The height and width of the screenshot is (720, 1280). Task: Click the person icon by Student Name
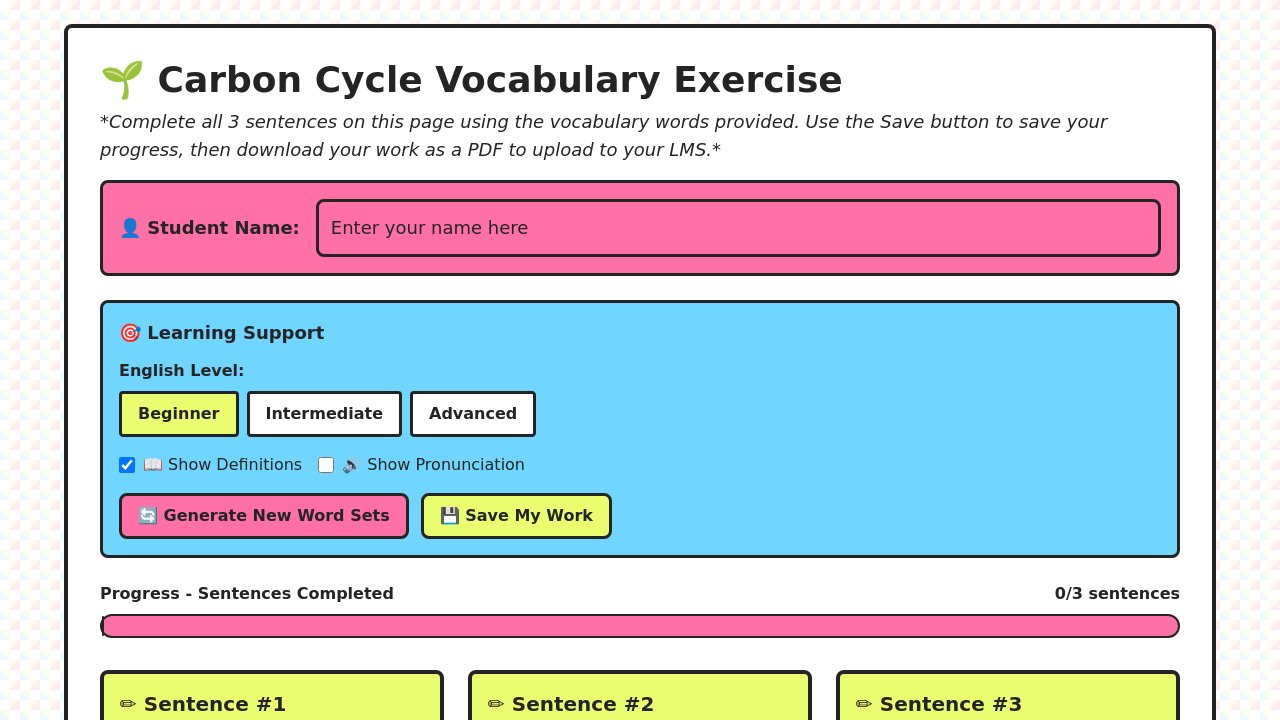[x=130, y=228]
